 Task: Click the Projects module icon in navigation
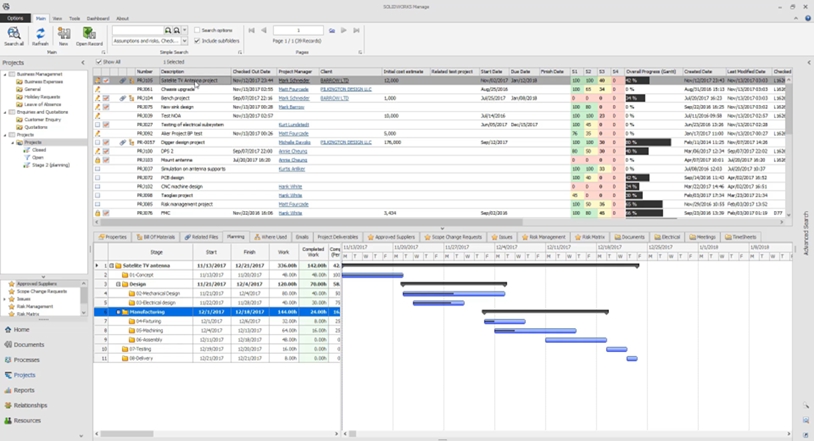[8, 375]
